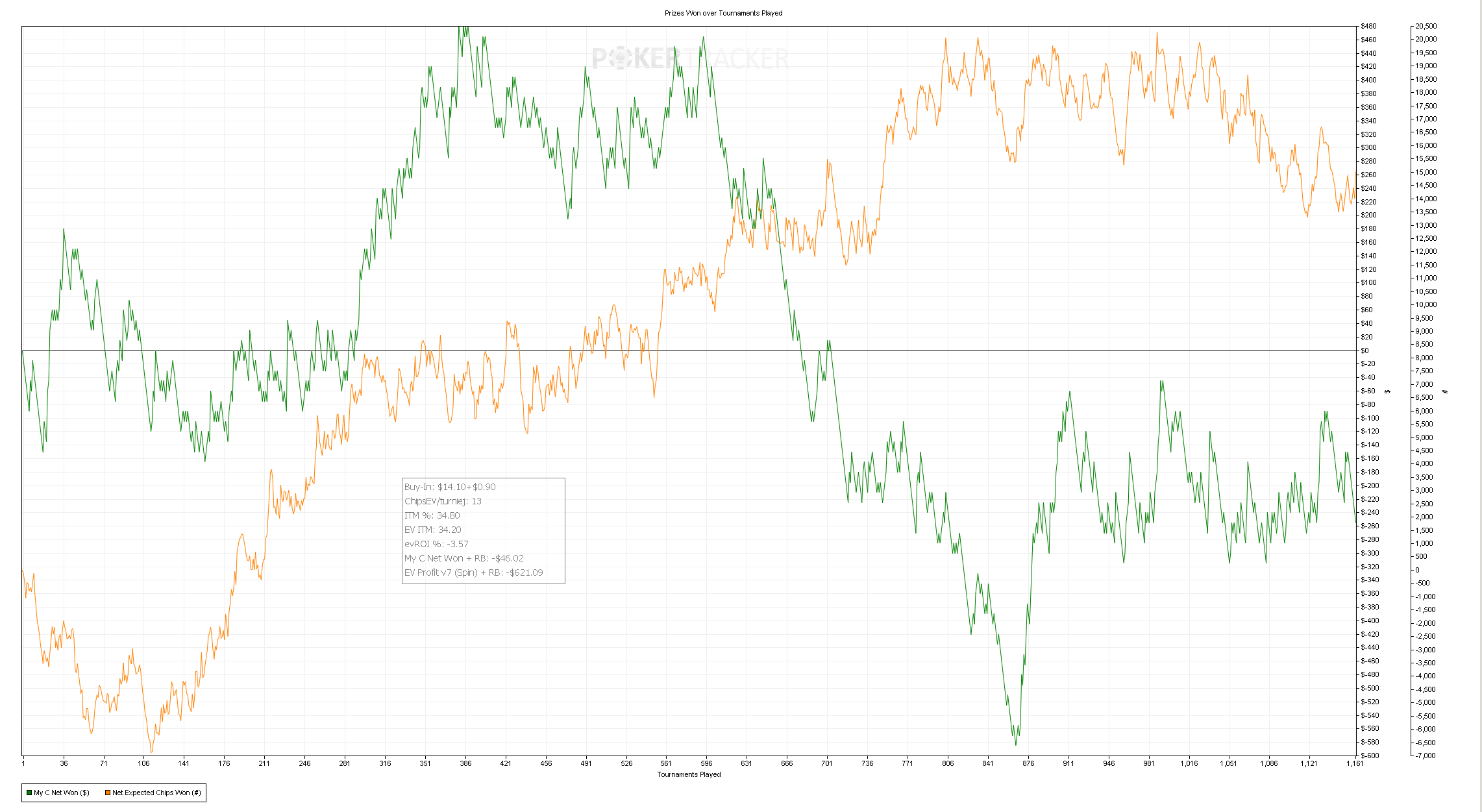Click the "ChipsEV/turniej: 13" stat line
The width and height of the screenshot is (1482, 812).
point(443,501)
